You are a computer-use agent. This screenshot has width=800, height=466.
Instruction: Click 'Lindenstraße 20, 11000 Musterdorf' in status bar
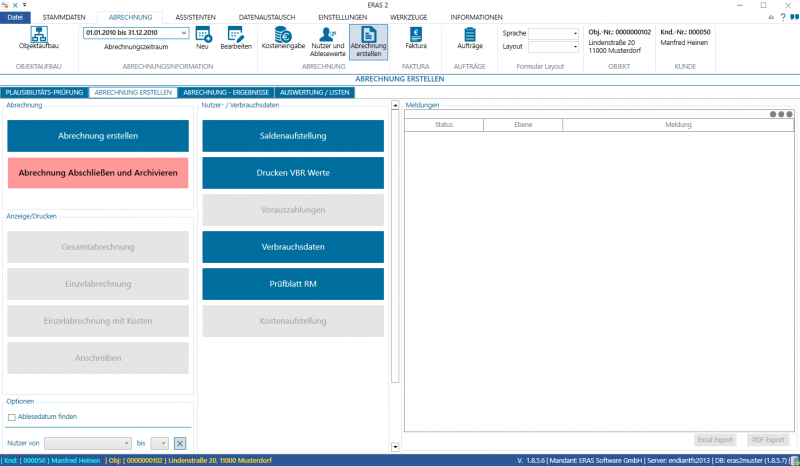tap(220, 460)
